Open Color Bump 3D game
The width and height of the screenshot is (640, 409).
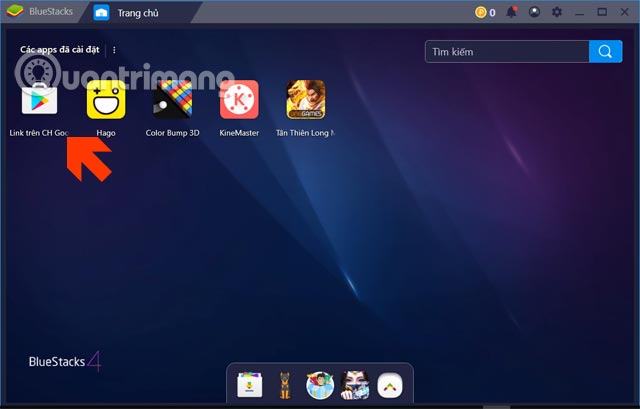coord(172,100)
